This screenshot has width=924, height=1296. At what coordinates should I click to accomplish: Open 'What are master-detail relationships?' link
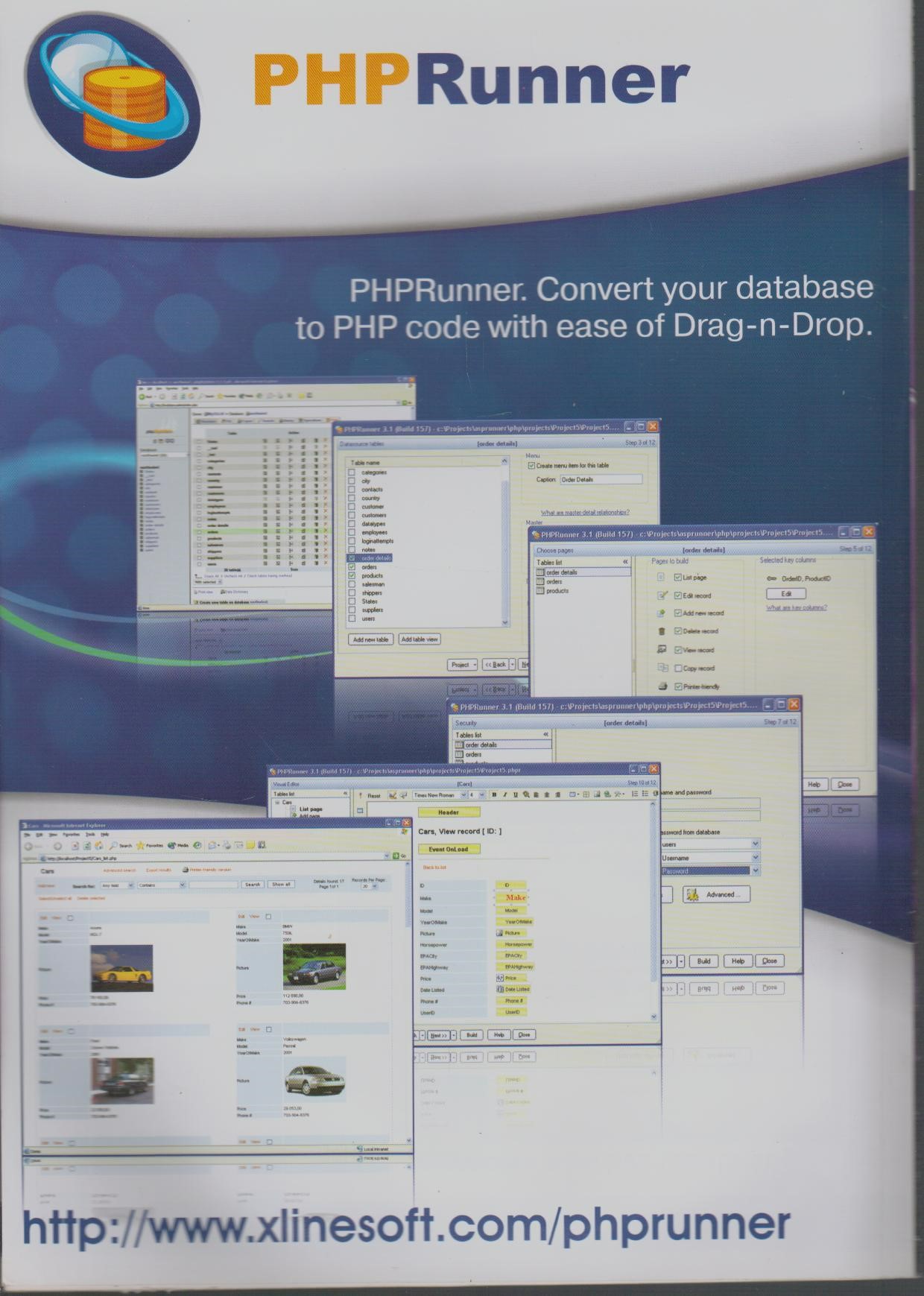coord(585,512)
